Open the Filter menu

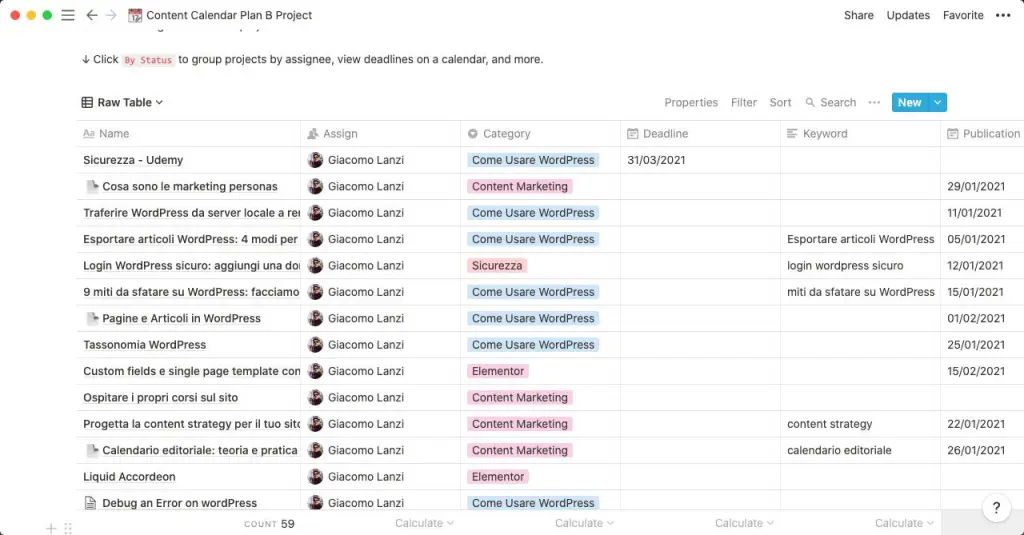point(744,103)
